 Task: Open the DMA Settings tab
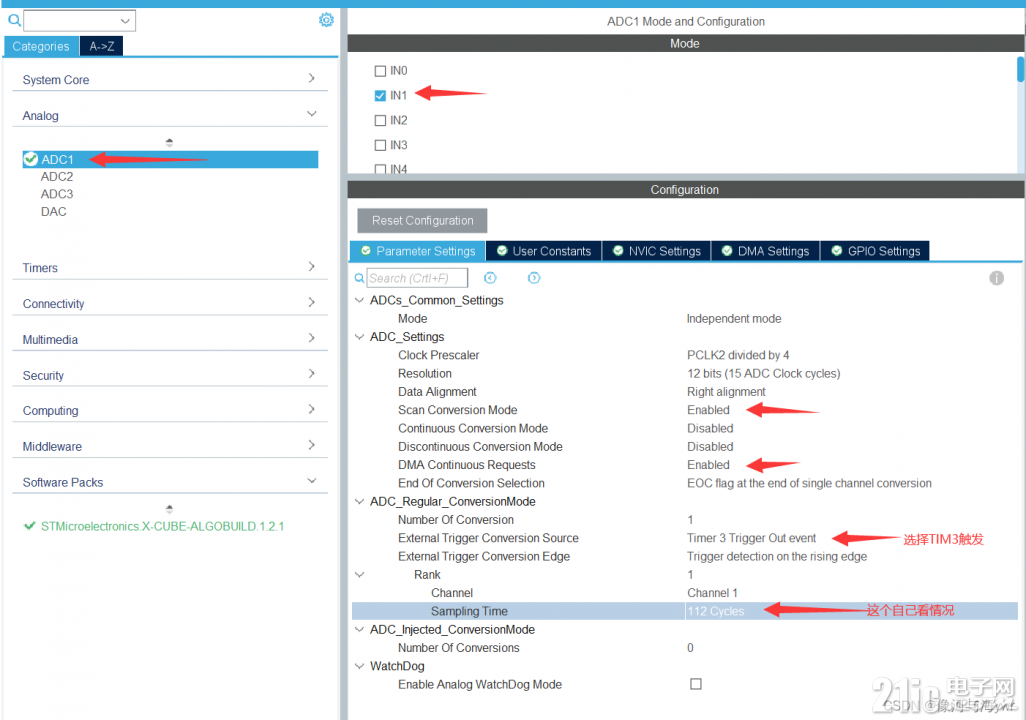[766, 251]
